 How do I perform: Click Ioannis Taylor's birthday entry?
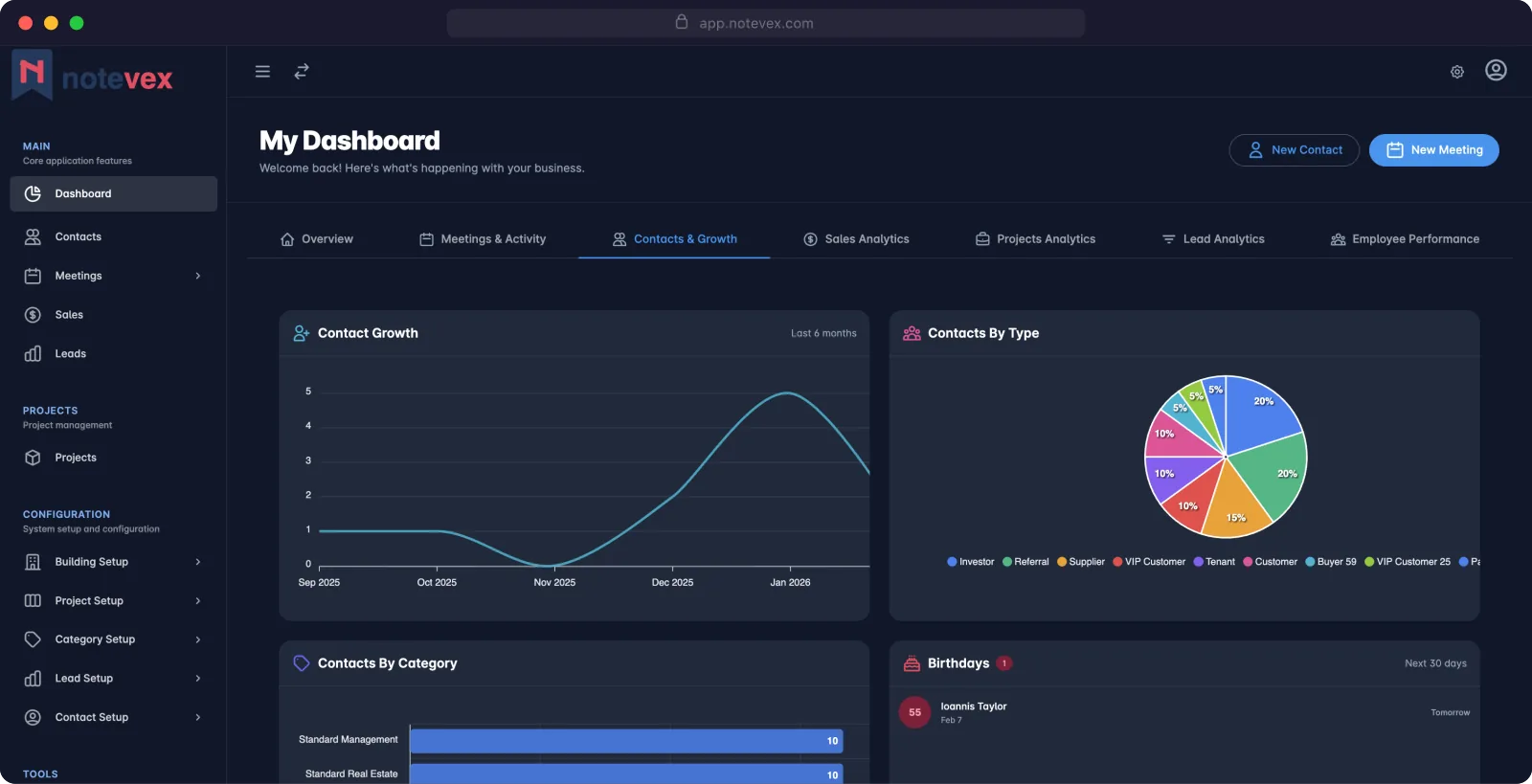tap(1184, 712)
